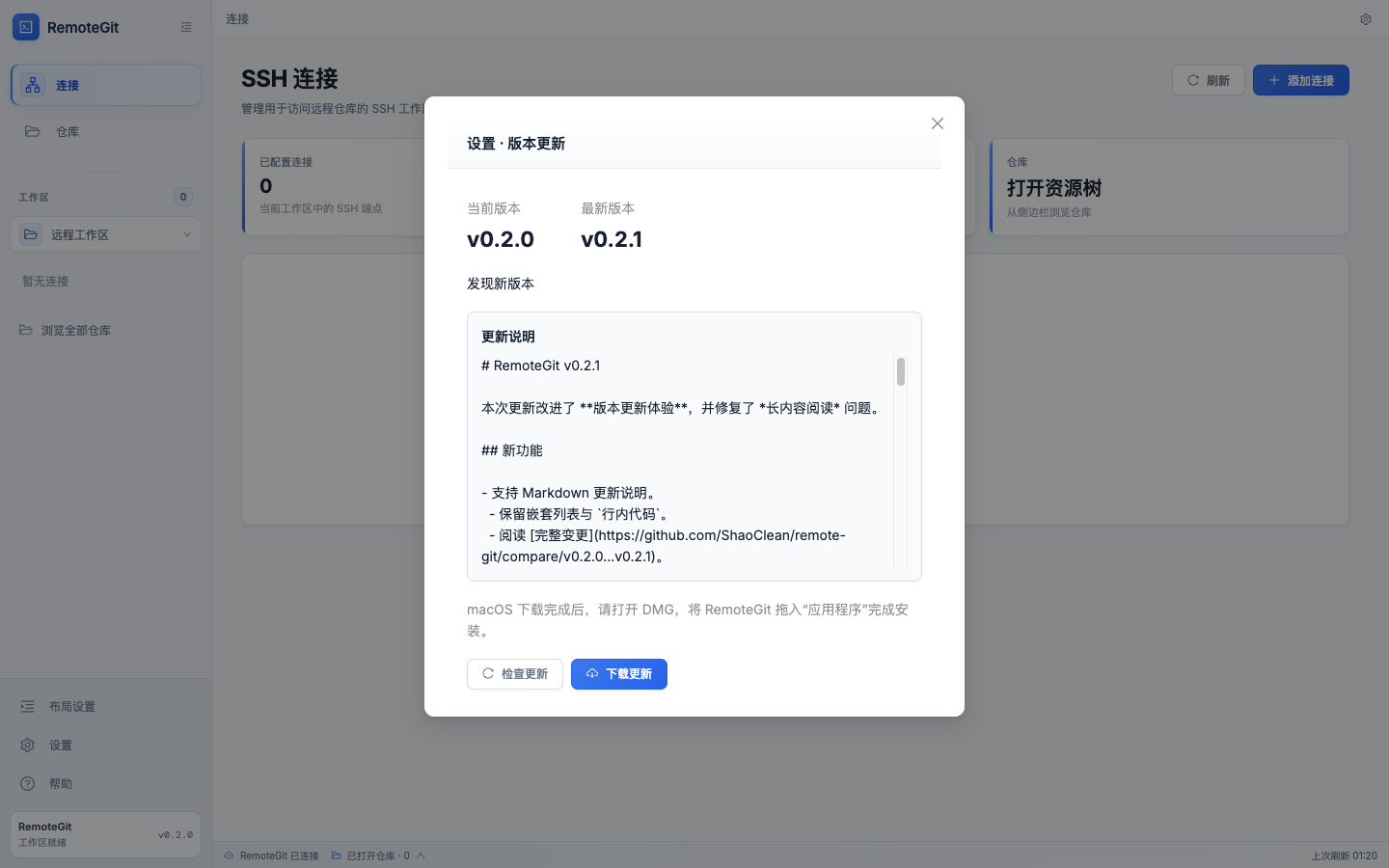Open the 连接 sidebar item

coord(106,85)
